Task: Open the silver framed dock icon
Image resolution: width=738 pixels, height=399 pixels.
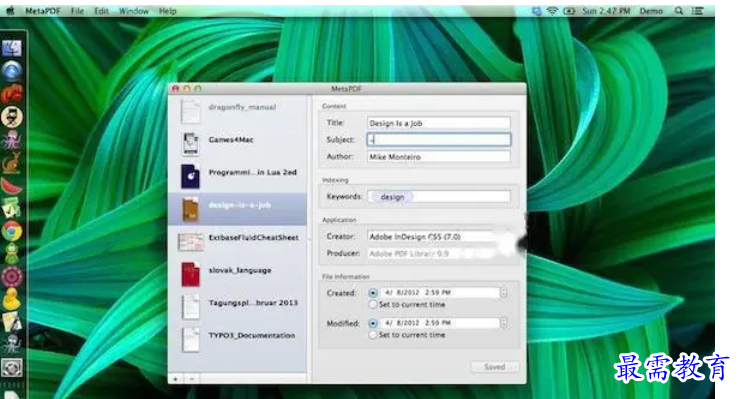Action: click(x=12, y=368)
